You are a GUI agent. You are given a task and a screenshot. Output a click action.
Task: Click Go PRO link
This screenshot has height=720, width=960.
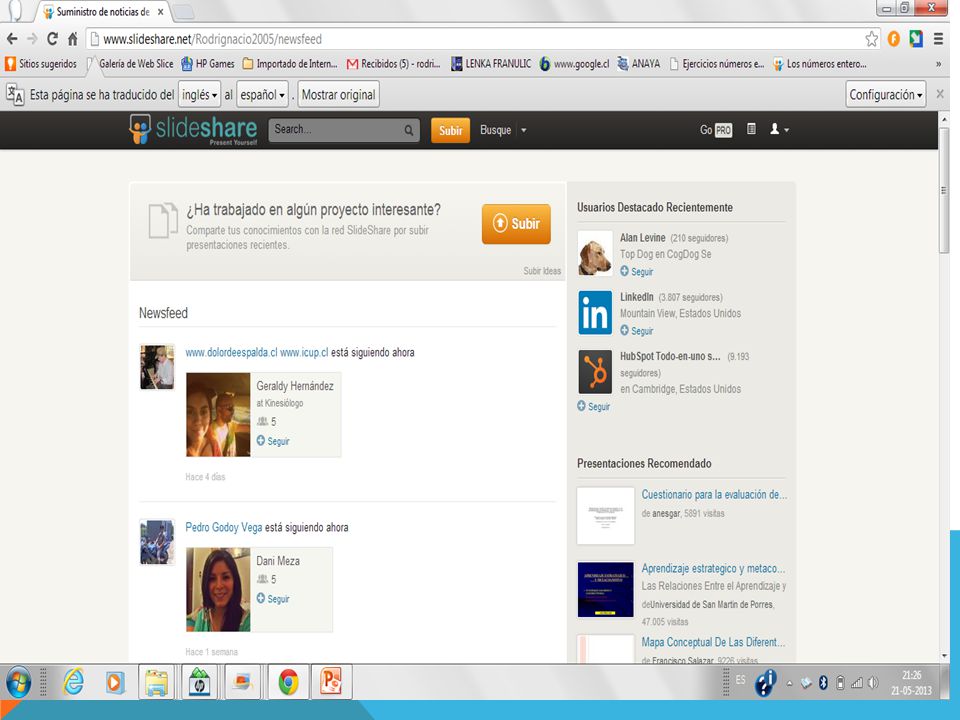716,130
